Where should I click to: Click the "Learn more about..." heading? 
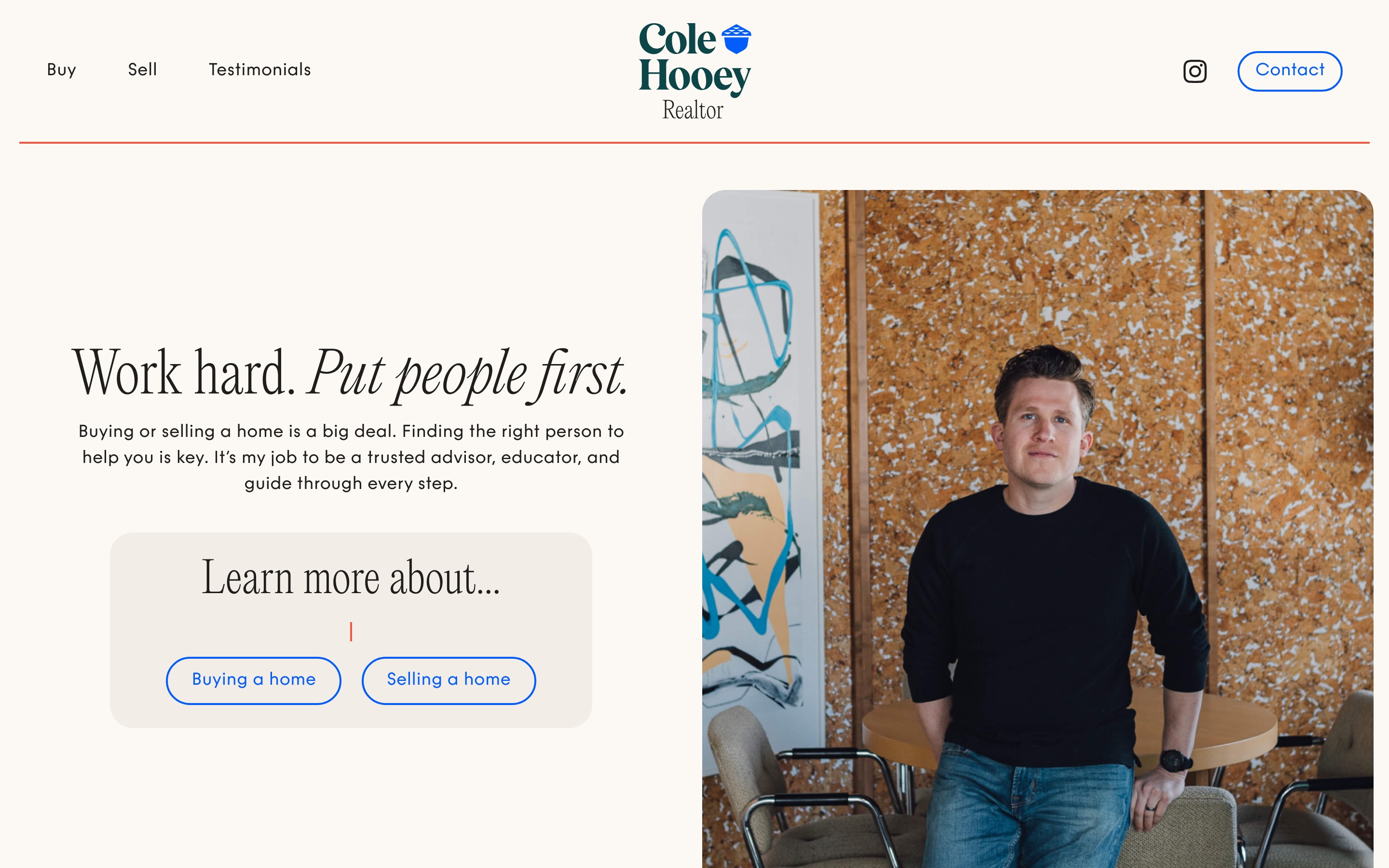click(351, 578)
